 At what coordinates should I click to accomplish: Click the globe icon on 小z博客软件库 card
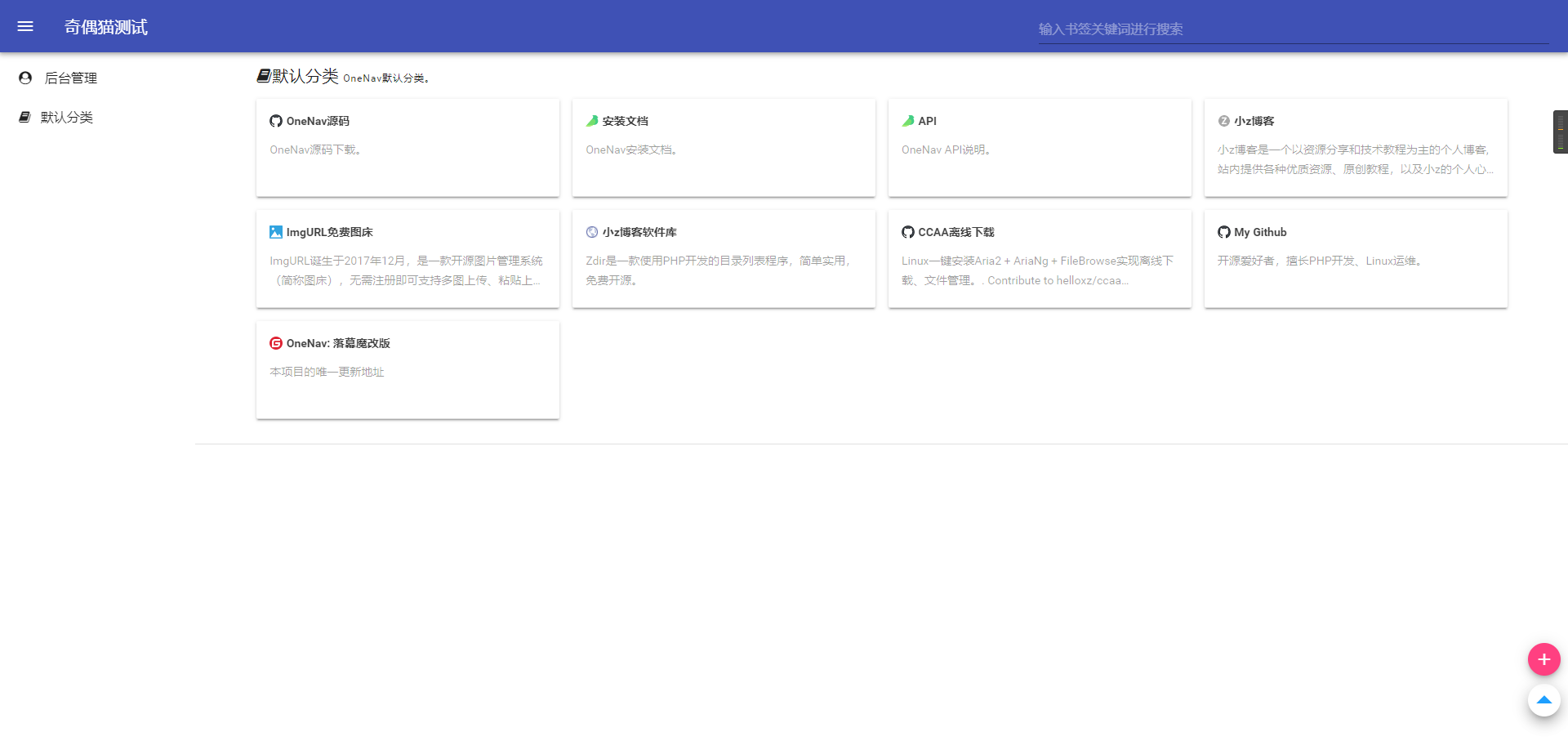(592, 232)
